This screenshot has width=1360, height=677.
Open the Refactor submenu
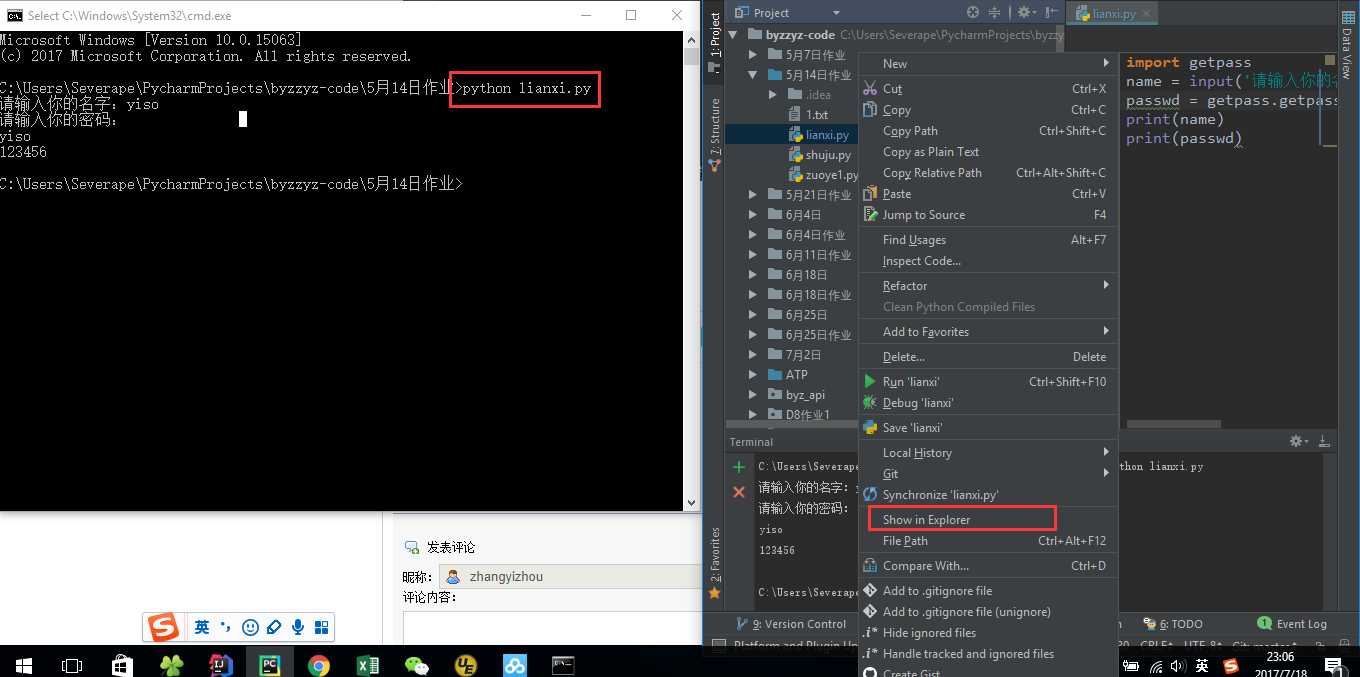tap(988, 286)
